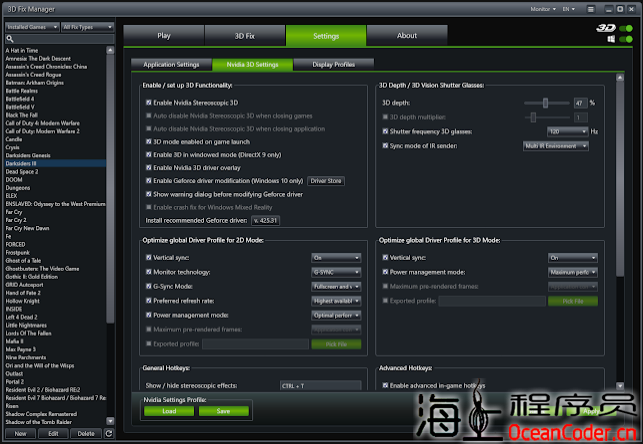Toggle Enable Geforce driver modification checkbox
This screenshot has width=643, height=444.
click(149, 180)
